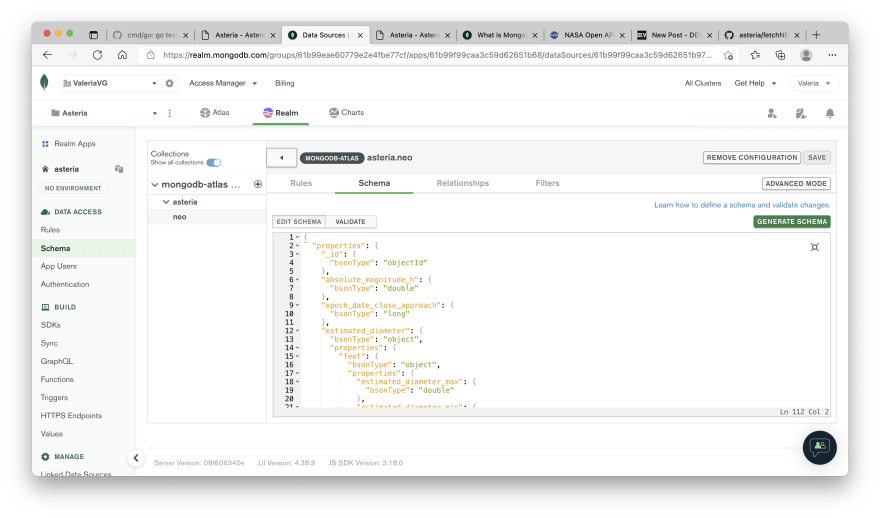Reload the current page
The height and width of the screenshot is (518, 880).
point(98,54)
